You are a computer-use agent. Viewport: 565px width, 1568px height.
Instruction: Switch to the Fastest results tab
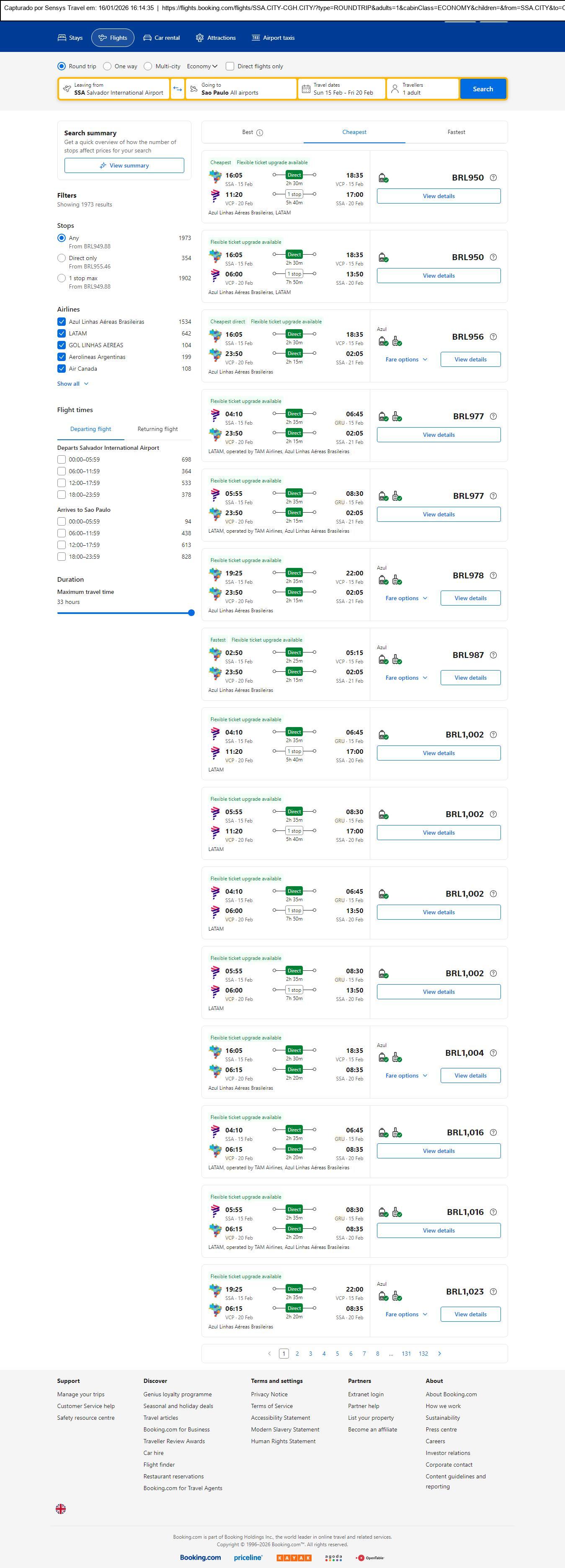coord(456,132)
